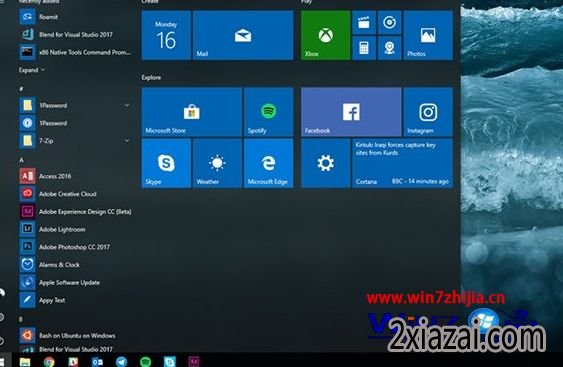Launch Access 2016
Image resolution: width=563 pixels, height=367 pixels.
[75, 176]
